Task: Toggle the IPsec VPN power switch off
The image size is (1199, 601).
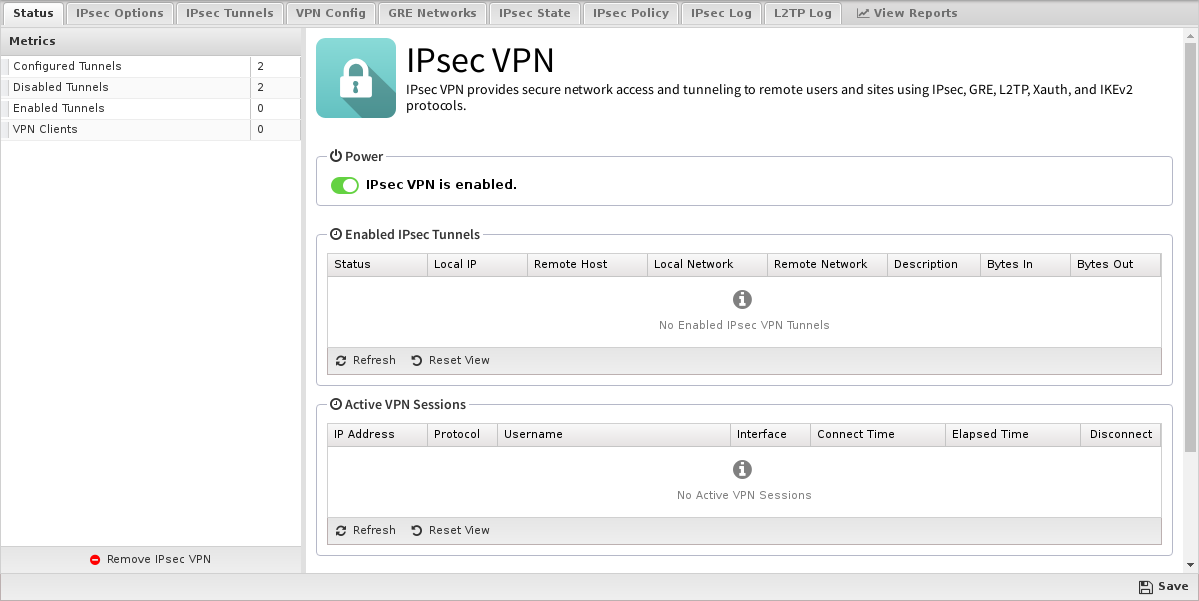Action: click(x=345, y=185)
